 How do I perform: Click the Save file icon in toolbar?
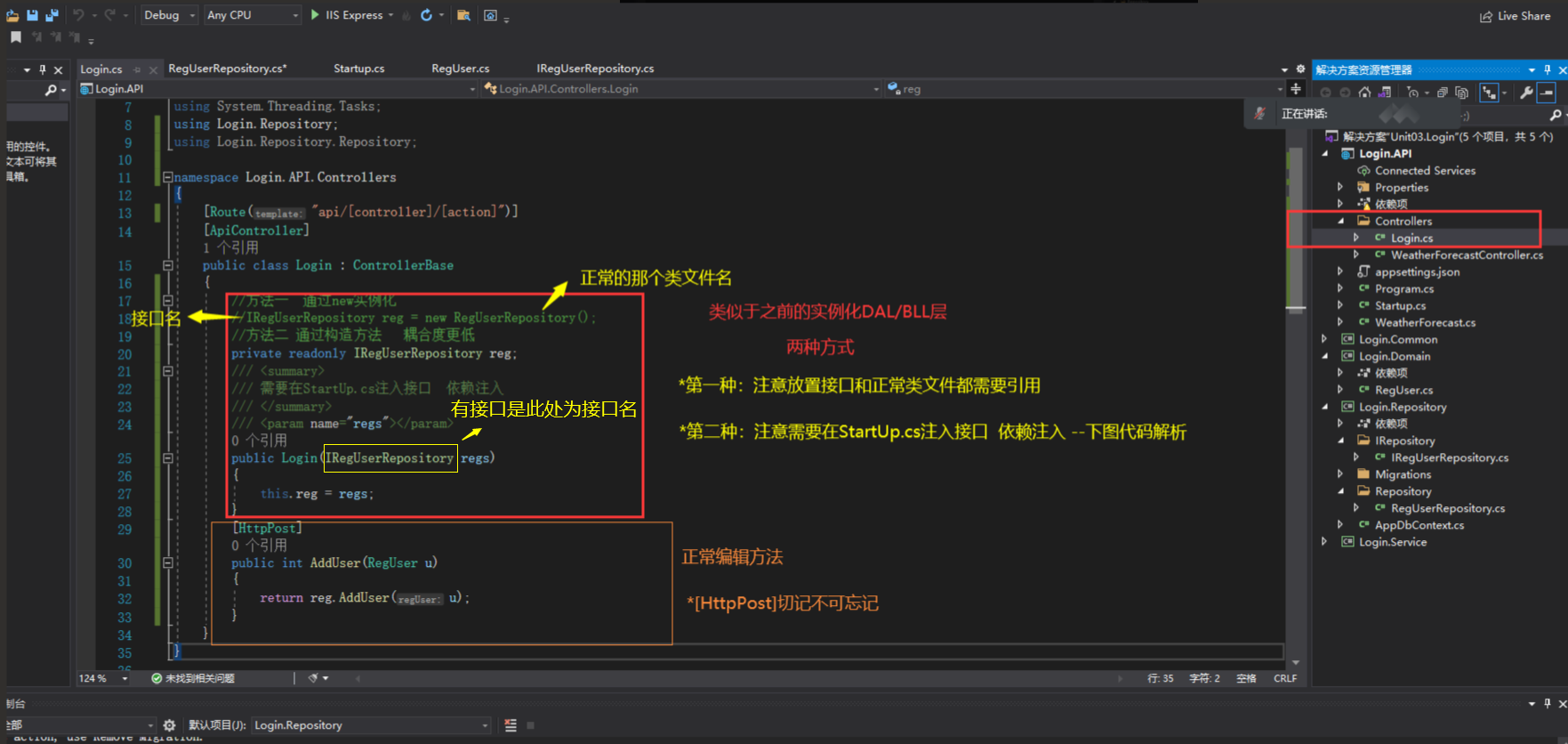(32, 15)
